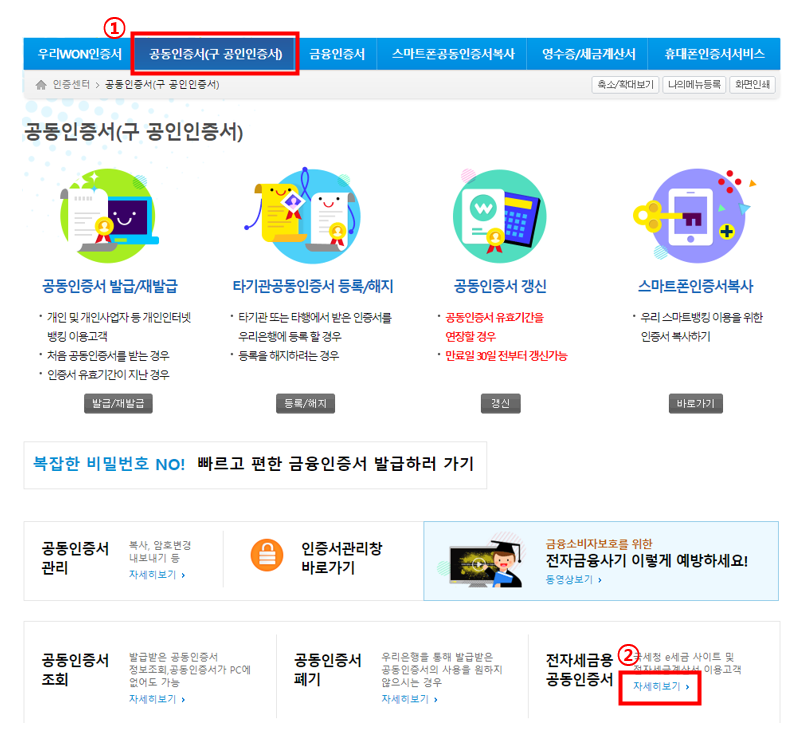
Task: Click the orange lock icon
Action: (267, 555)
